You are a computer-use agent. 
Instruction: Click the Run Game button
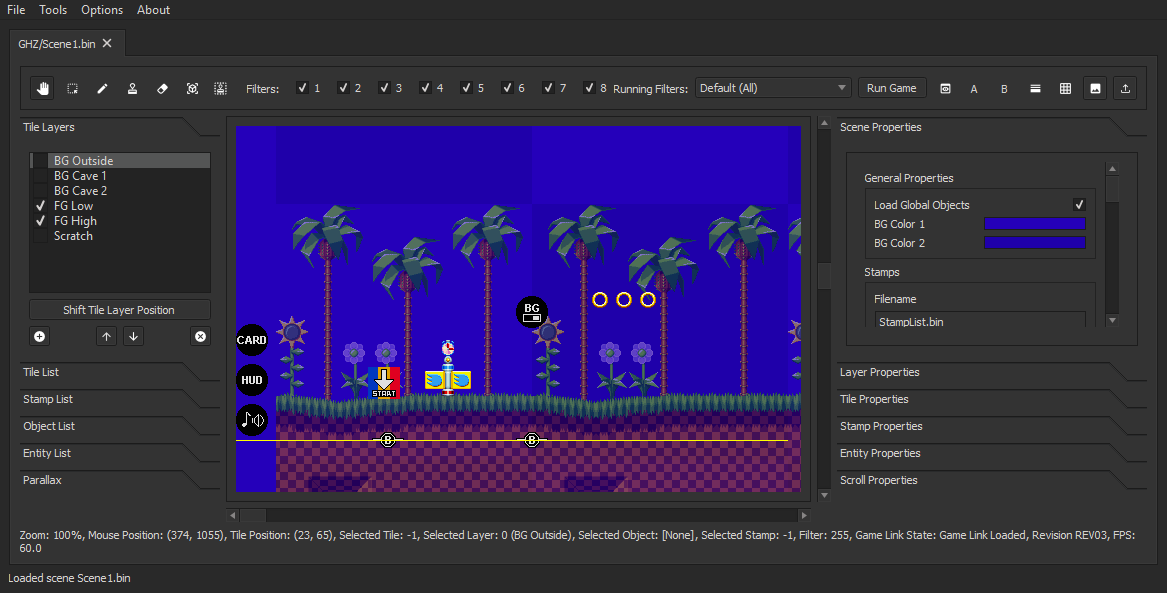click(892, 88)
